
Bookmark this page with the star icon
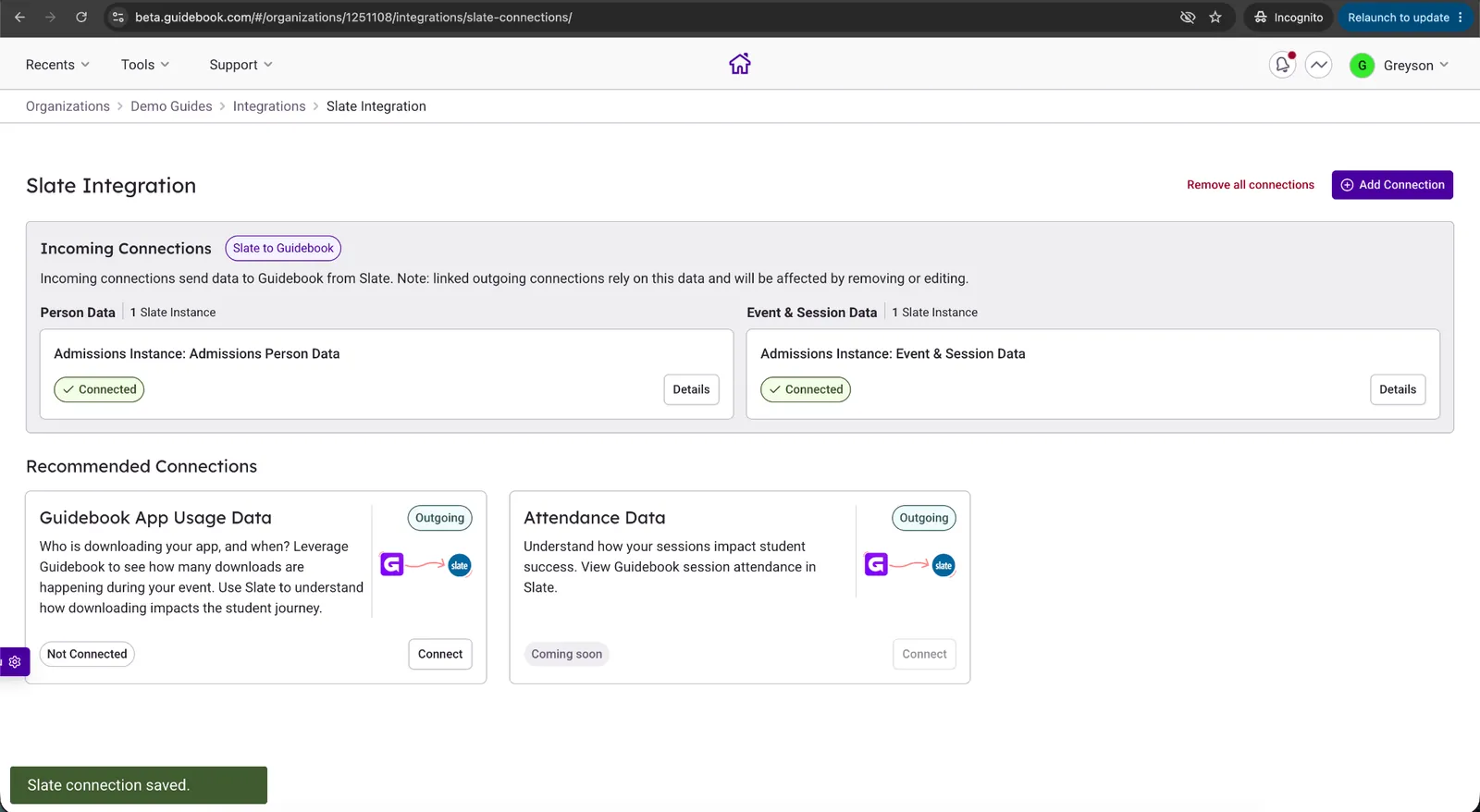(x=1215, y=18)
